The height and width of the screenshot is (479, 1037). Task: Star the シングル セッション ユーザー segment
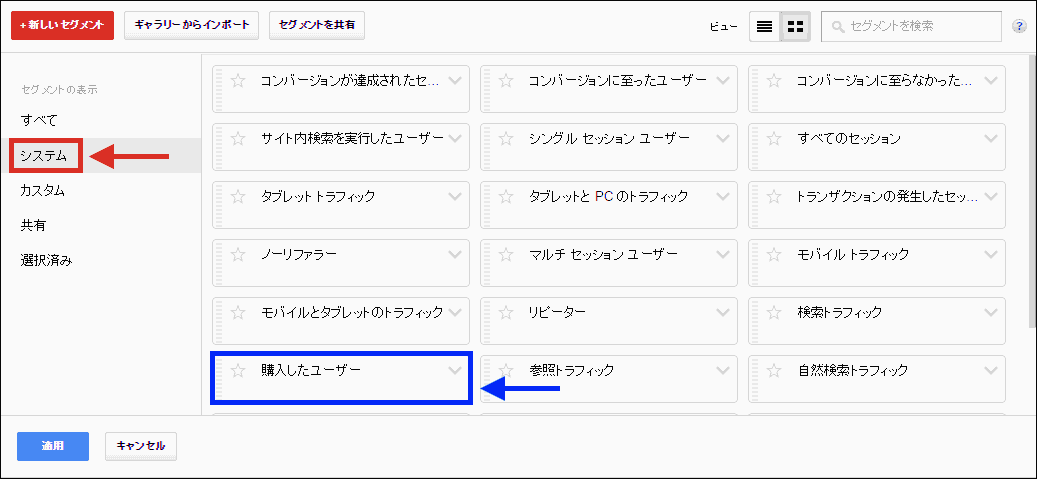point(507,138)
